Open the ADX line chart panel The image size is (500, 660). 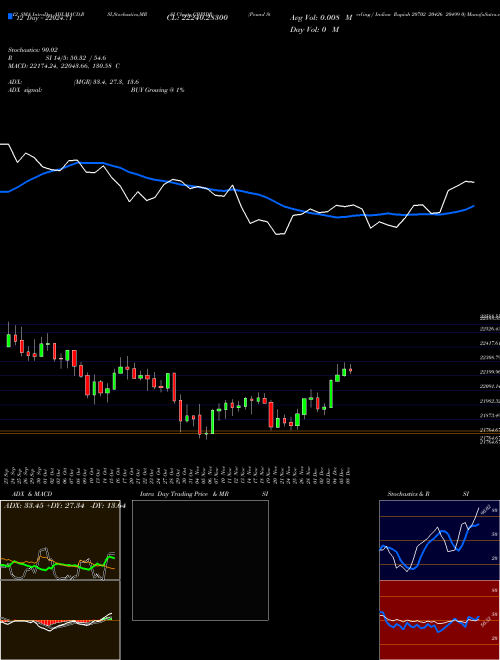tap(60, 540)
